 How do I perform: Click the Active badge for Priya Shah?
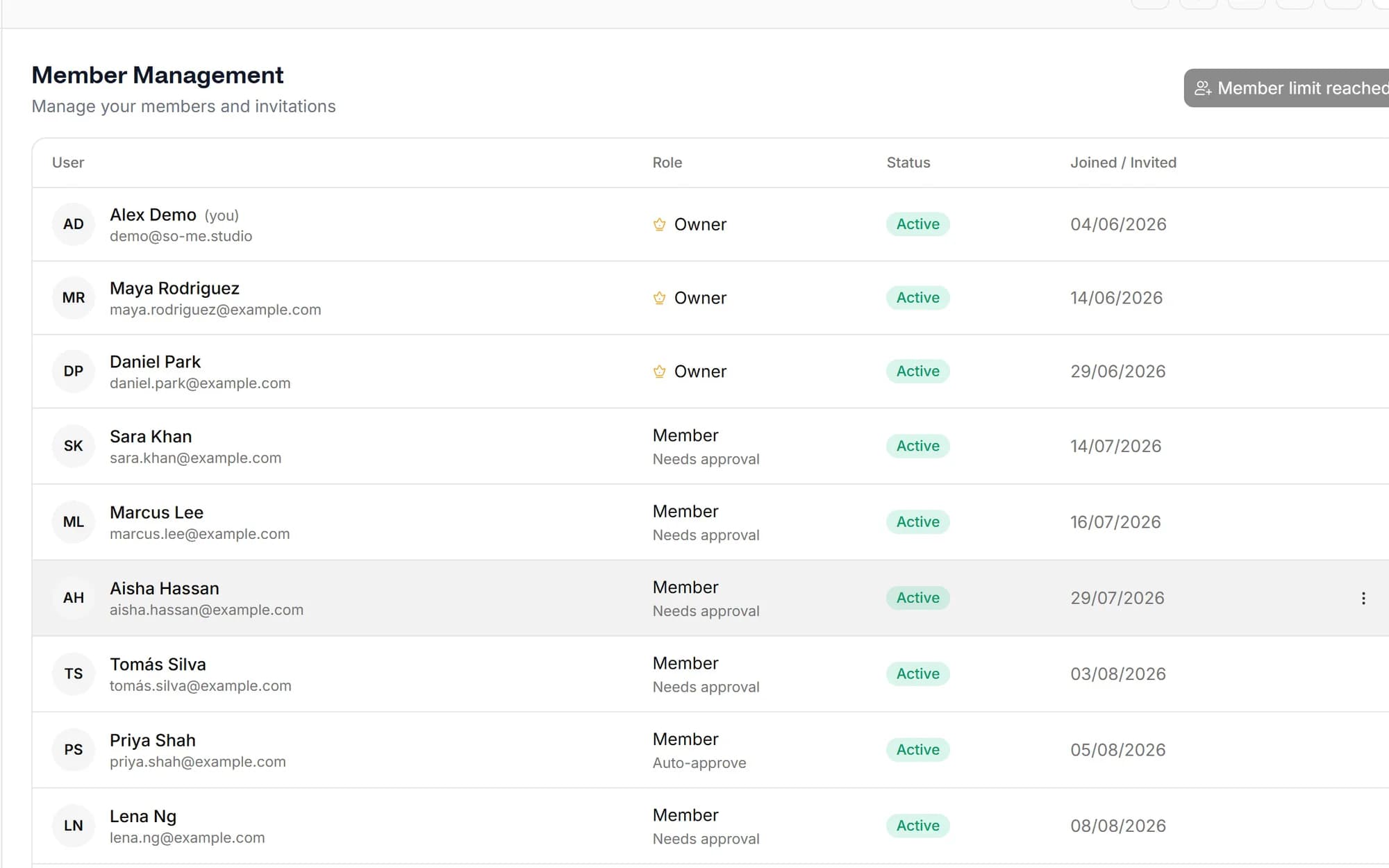[917, 750]
